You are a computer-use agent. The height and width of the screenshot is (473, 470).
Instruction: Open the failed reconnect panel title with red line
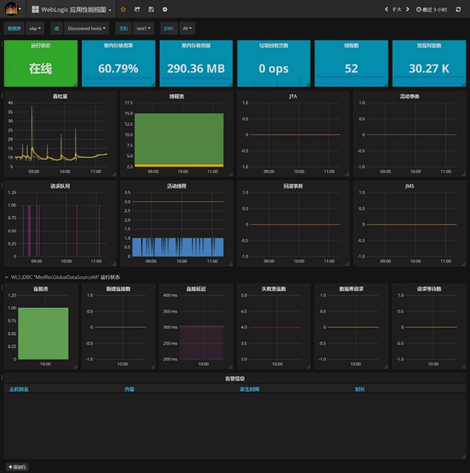tap(274, 289)
